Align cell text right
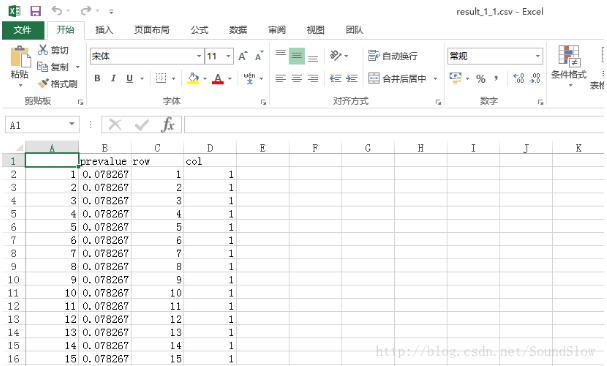The image size is (607, 366). click(x=313, y=79)
